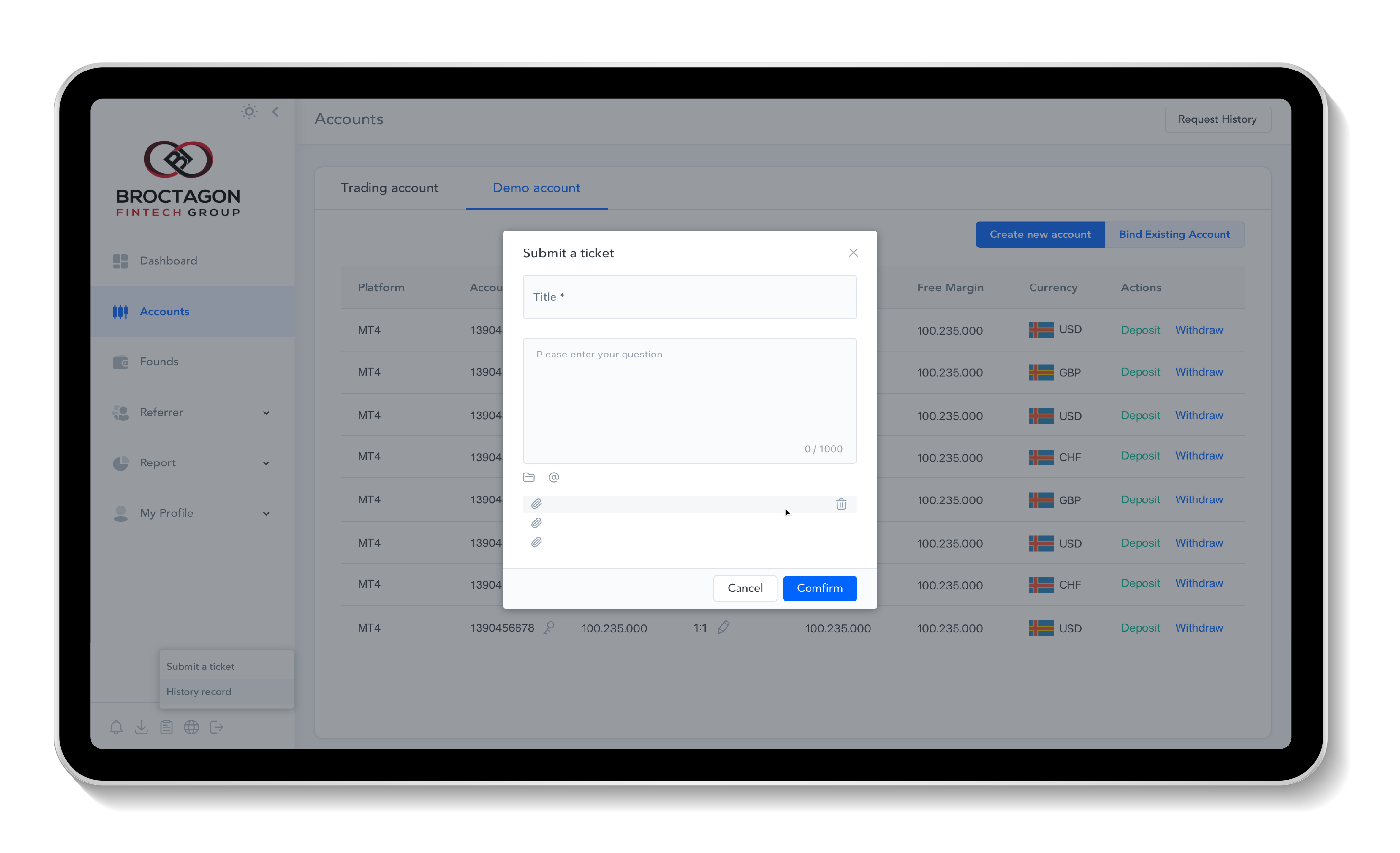
Task: Select the Demo account tab
Action: [x=537, y=187]
